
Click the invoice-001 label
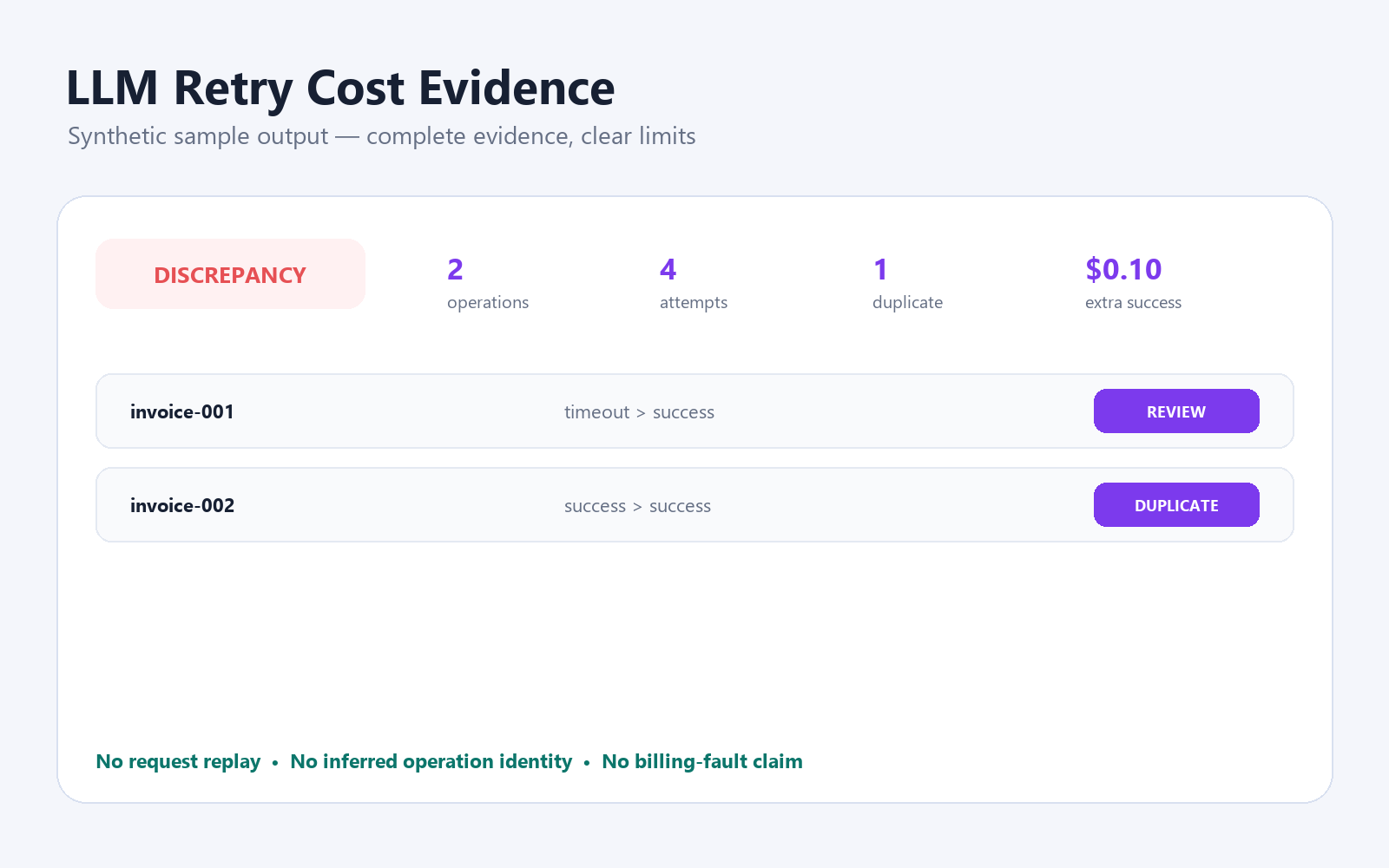pyautogui.click(x=182, y=412)
